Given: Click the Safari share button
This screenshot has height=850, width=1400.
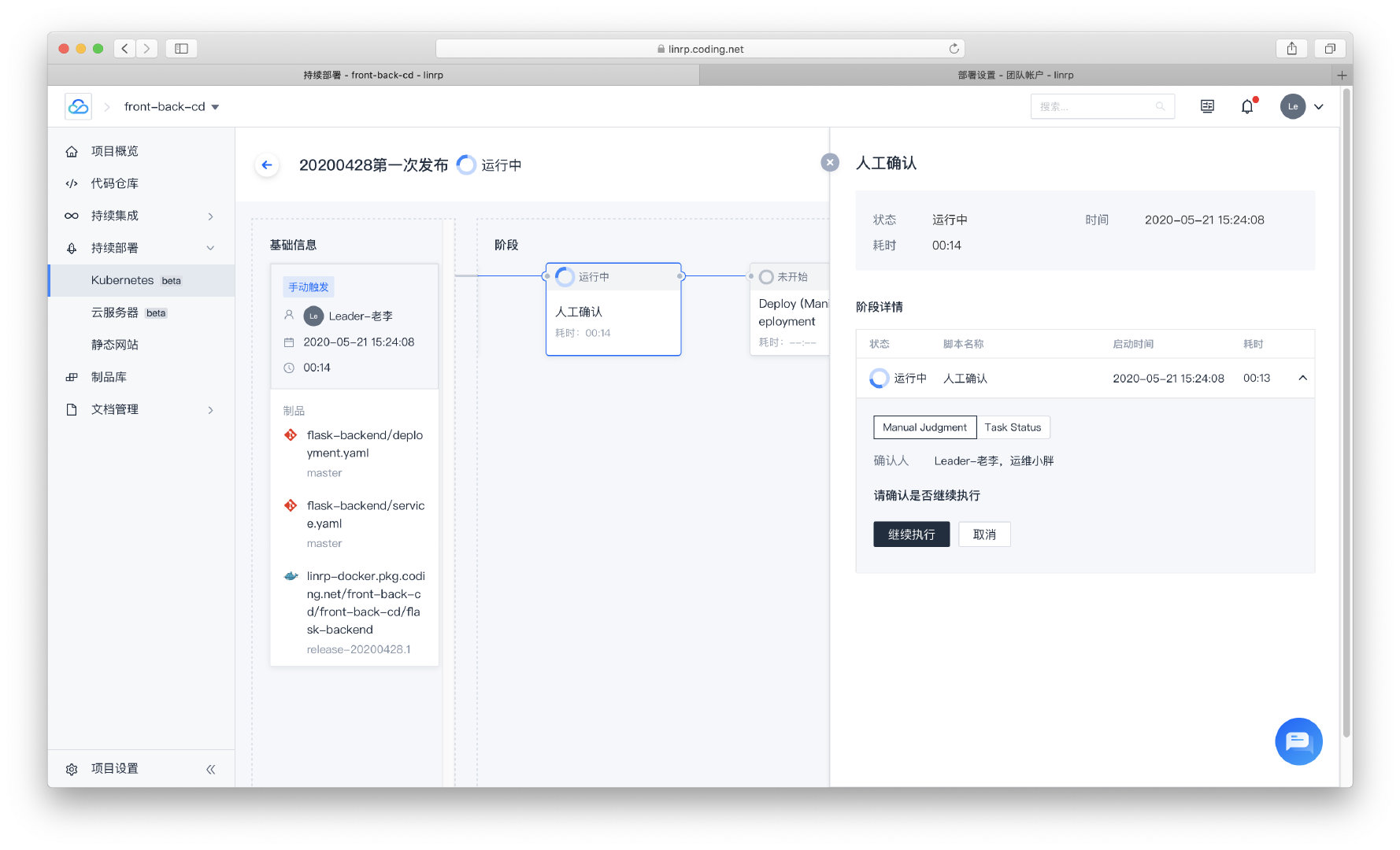Looking at the screenshot, I should point(1292,49).
